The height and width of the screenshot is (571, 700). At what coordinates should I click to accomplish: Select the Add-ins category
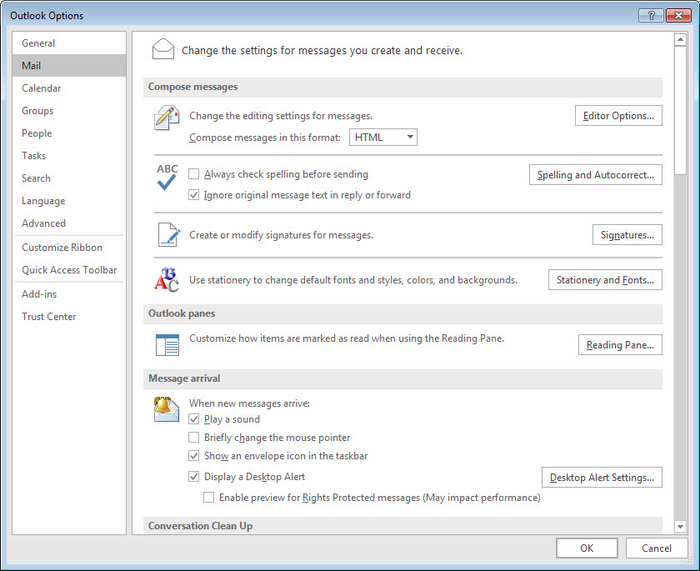point(69,294)
